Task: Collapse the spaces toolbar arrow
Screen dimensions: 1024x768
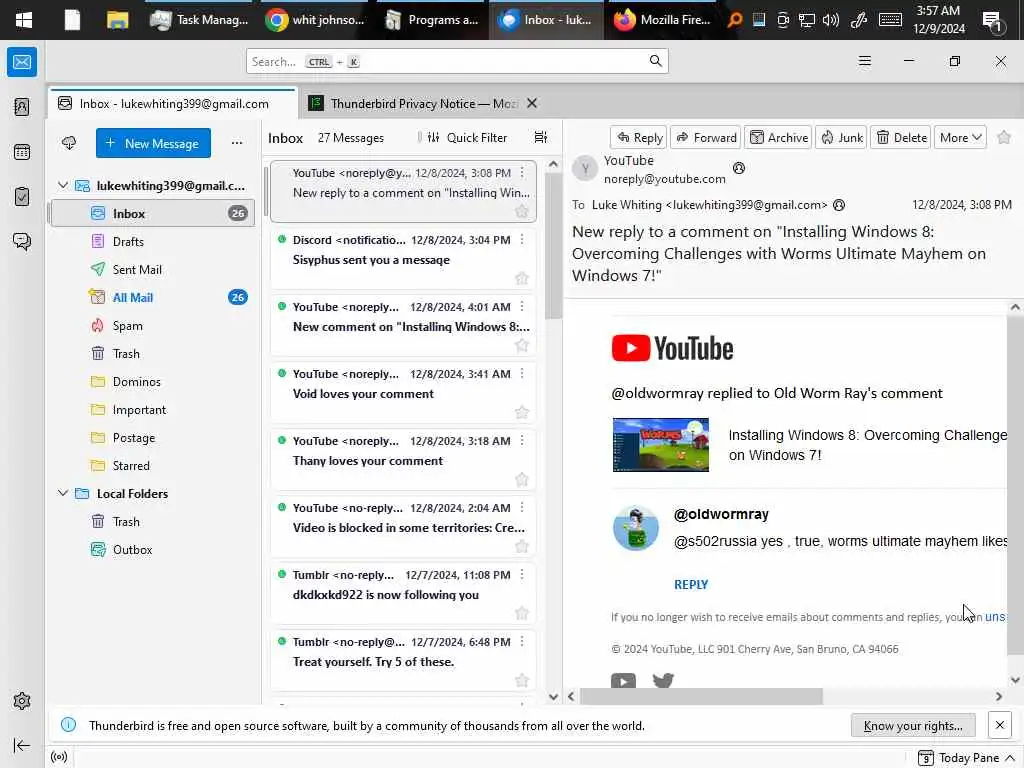Action: tap(22, 745)
